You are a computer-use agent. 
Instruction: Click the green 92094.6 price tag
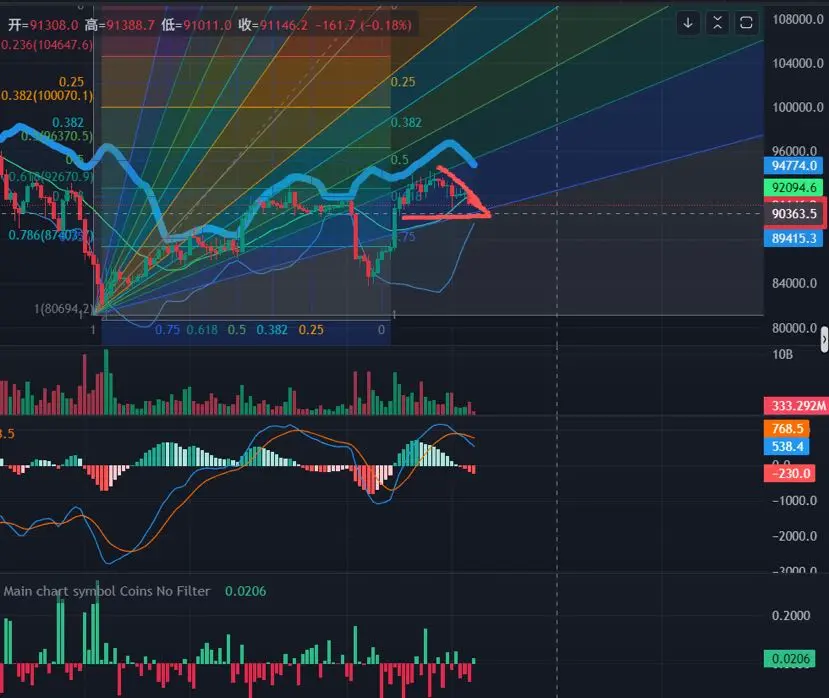pos(794,187)
